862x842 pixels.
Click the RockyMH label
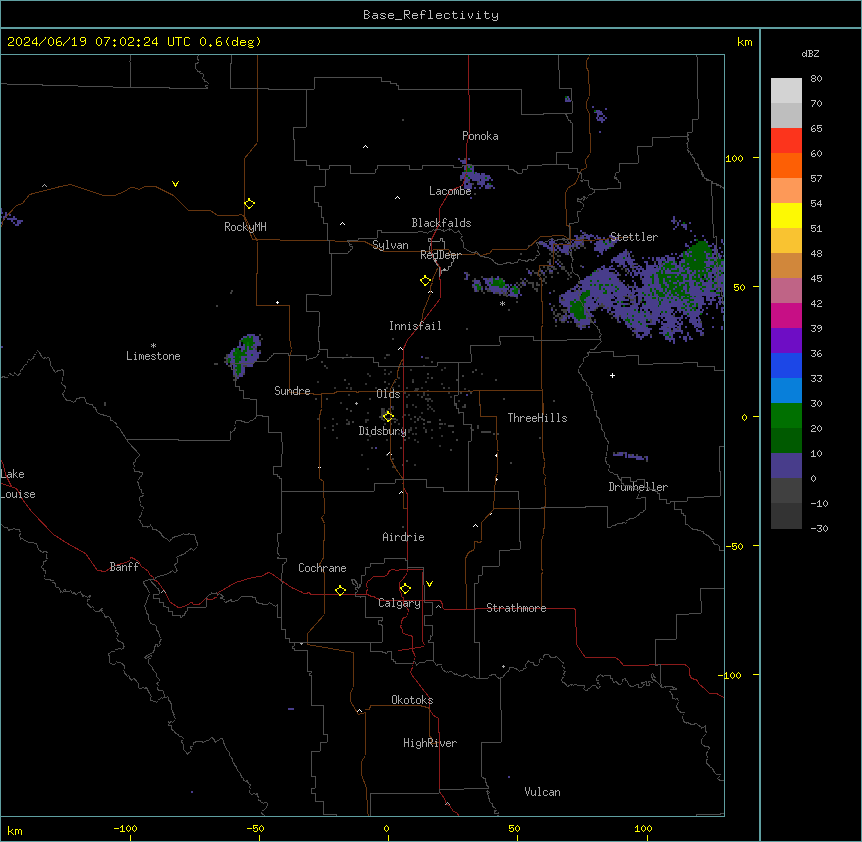(x=245, y=227)
